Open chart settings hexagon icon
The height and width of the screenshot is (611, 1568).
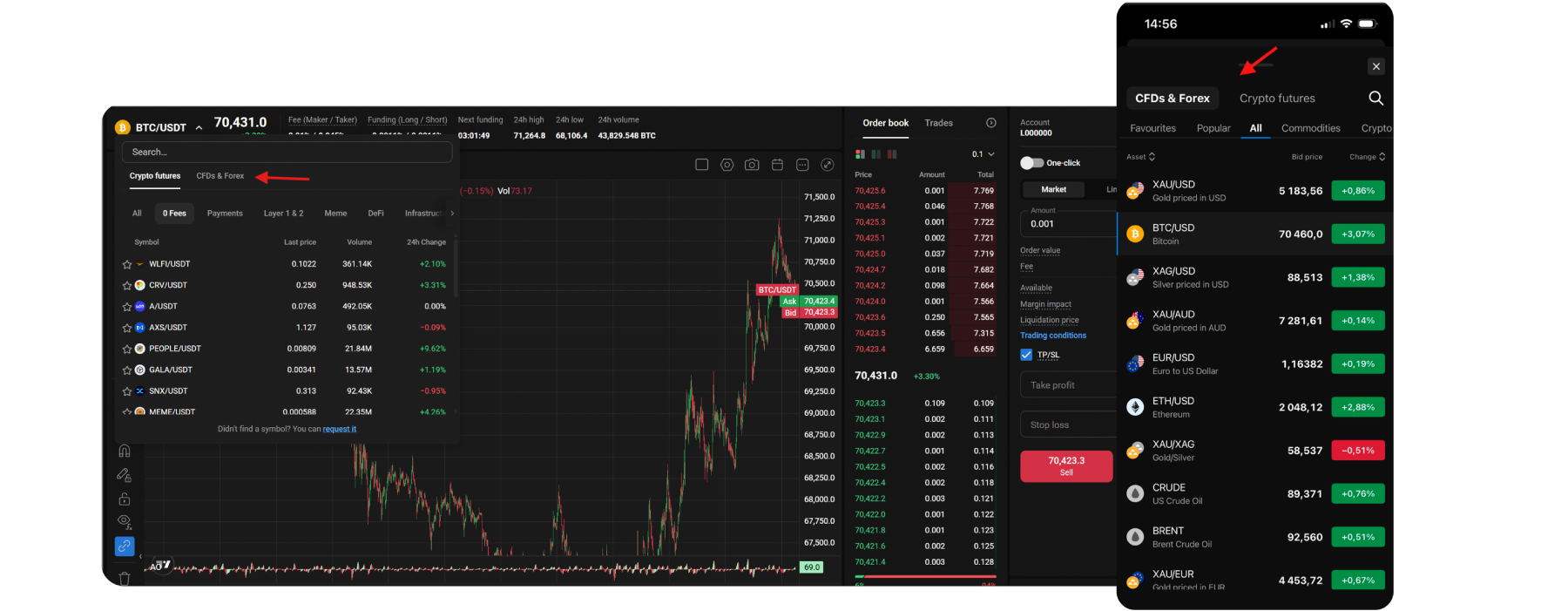[x=727, y=165]
